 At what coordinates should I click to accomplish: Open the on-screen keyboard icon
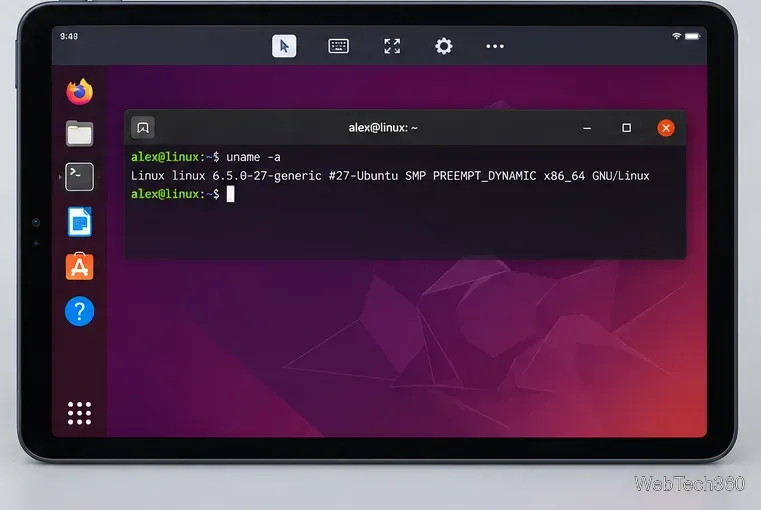[x=338, y=46]
